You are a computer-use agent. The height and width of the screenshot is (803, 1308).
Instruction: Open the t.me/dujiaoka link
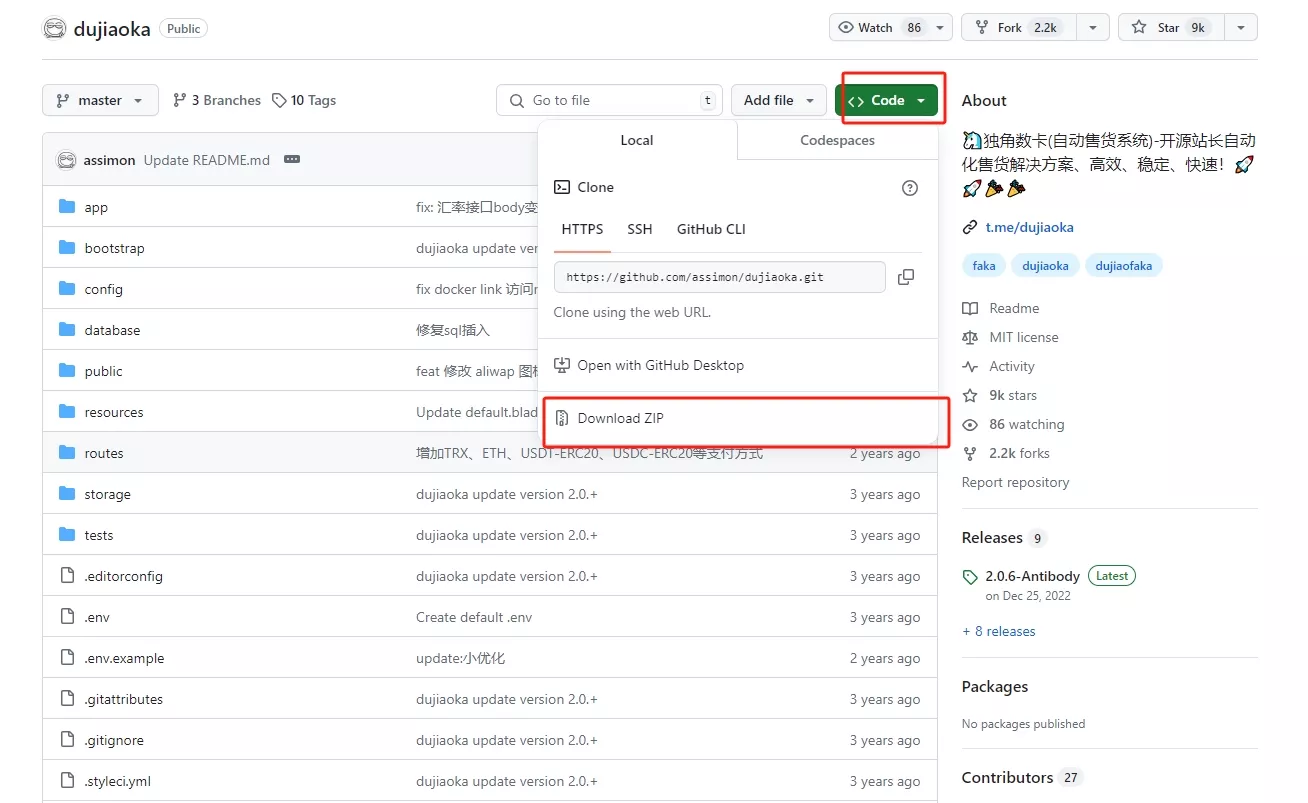[x=1029, y=227]
